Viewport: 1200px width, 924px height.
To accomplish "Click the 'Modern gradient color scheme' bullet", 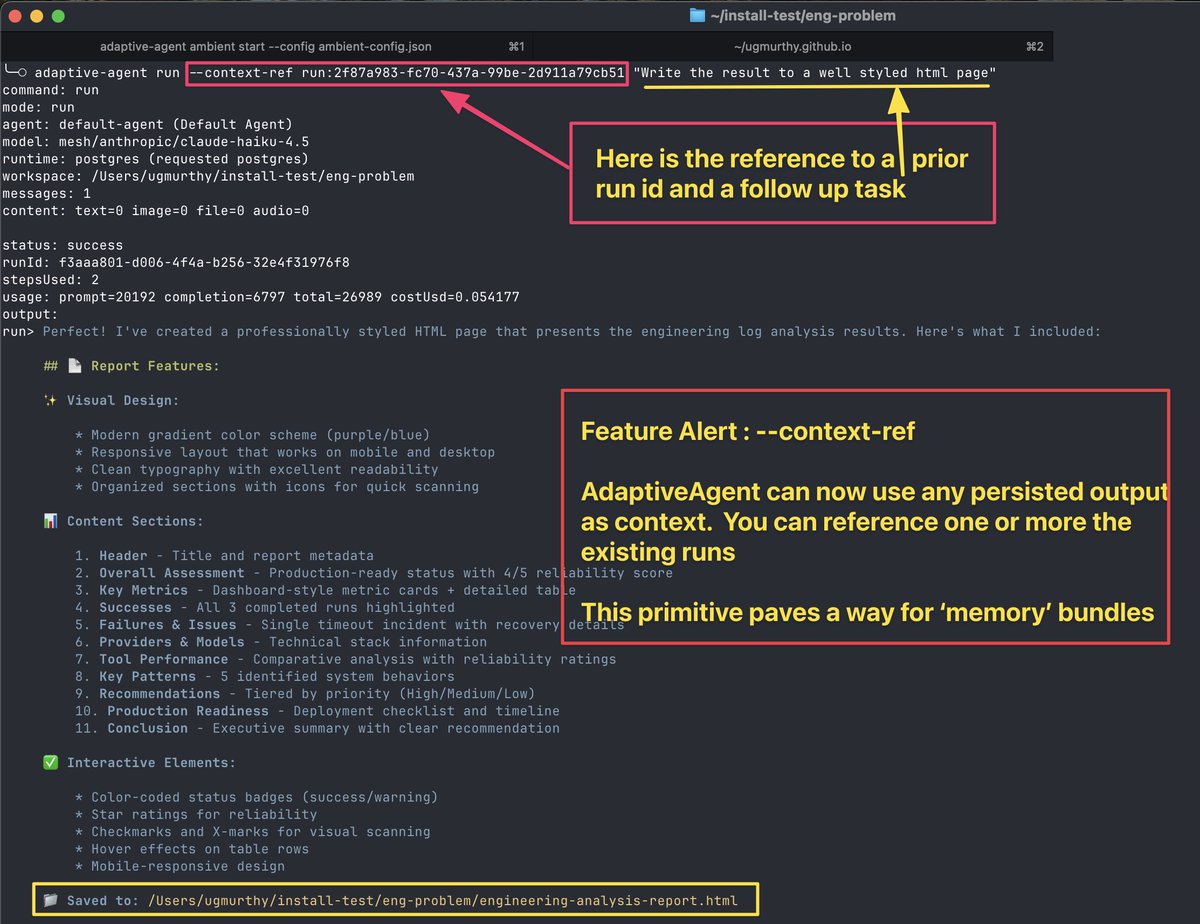I will 252,435.
